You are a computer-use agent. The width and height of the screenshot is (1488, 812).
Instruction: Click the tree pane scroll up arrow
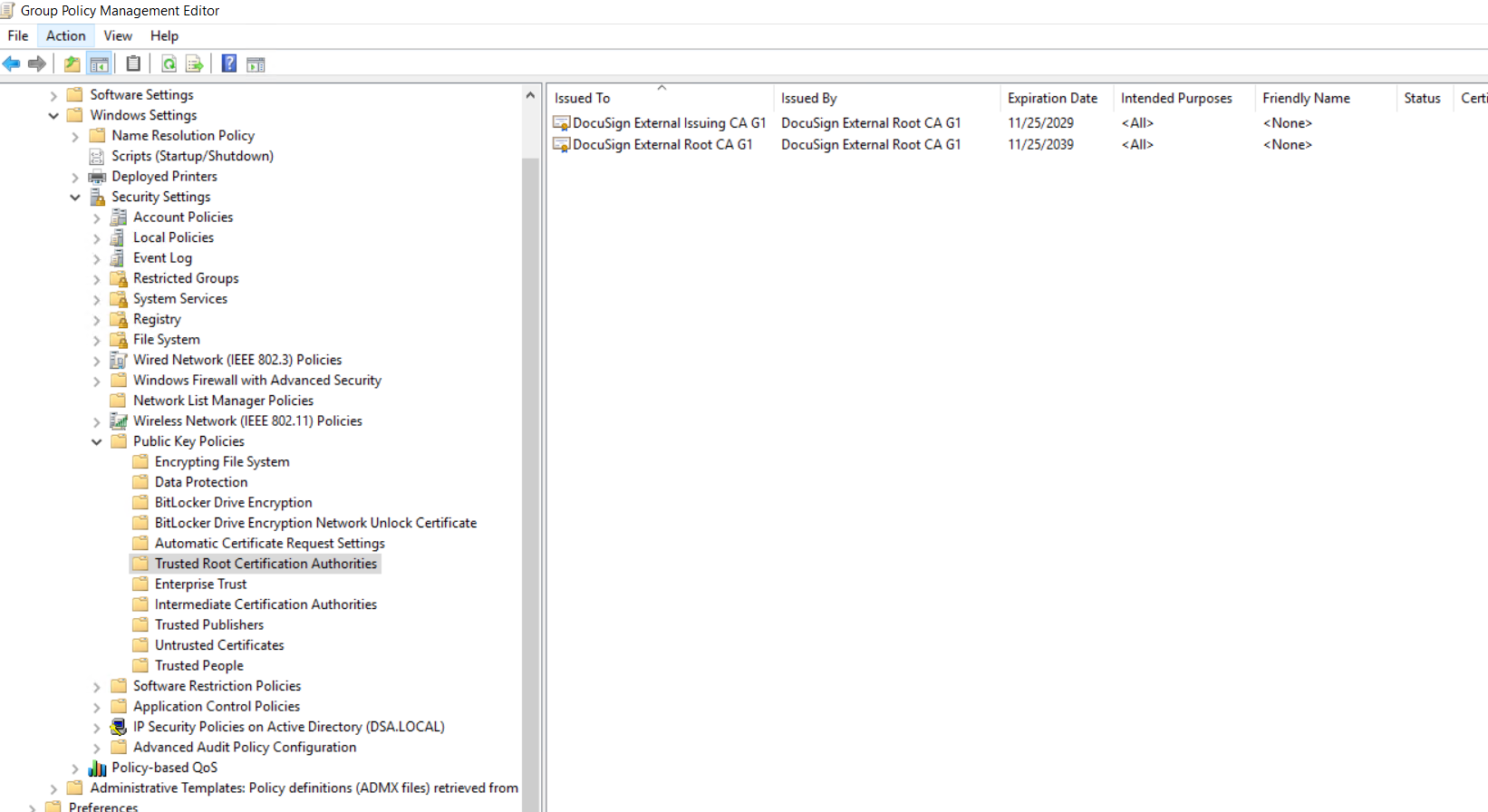coord(530,95)
